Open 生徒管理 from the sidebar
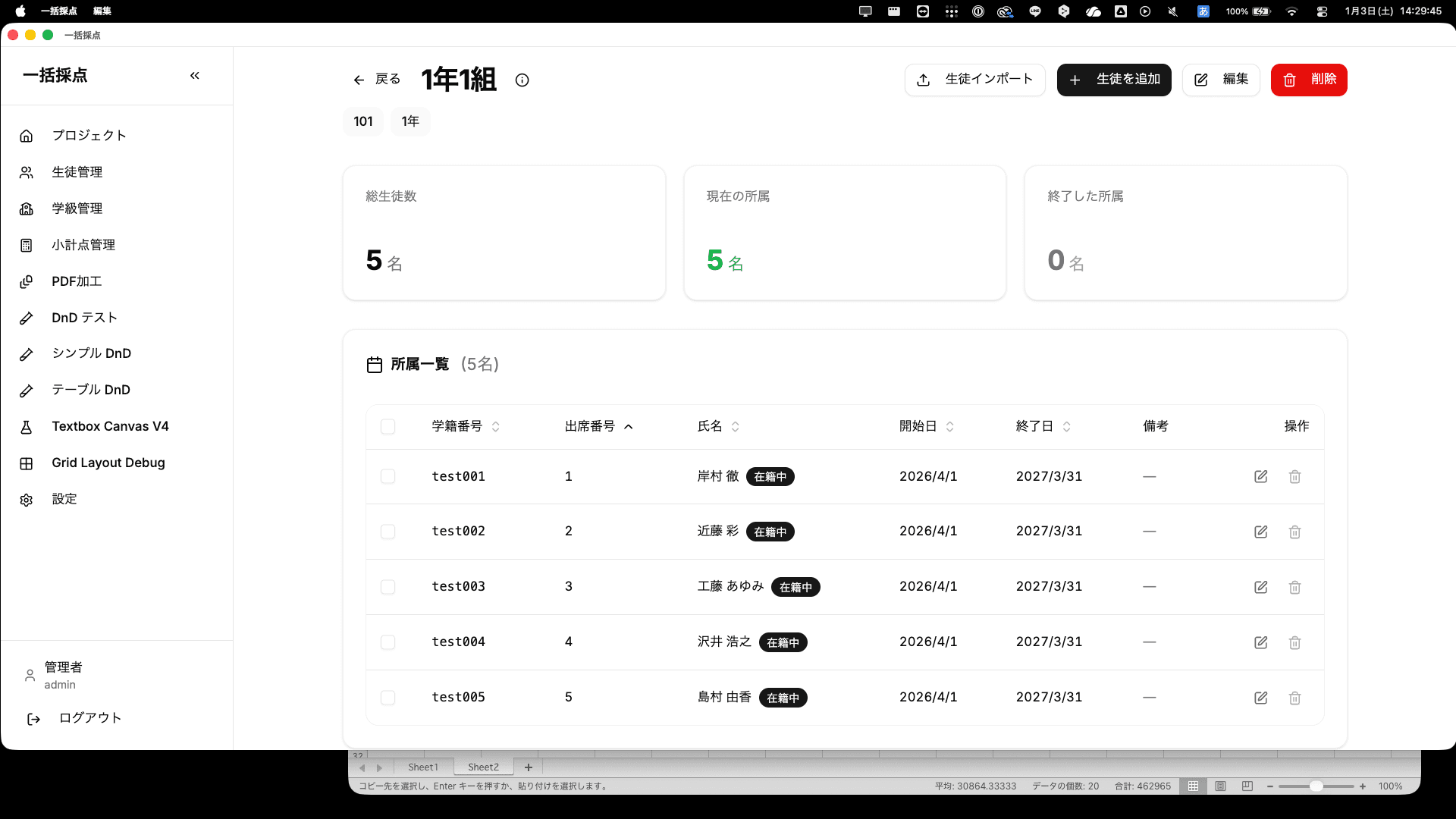This screenshot has height=819, width=1456. pos(77,172)
